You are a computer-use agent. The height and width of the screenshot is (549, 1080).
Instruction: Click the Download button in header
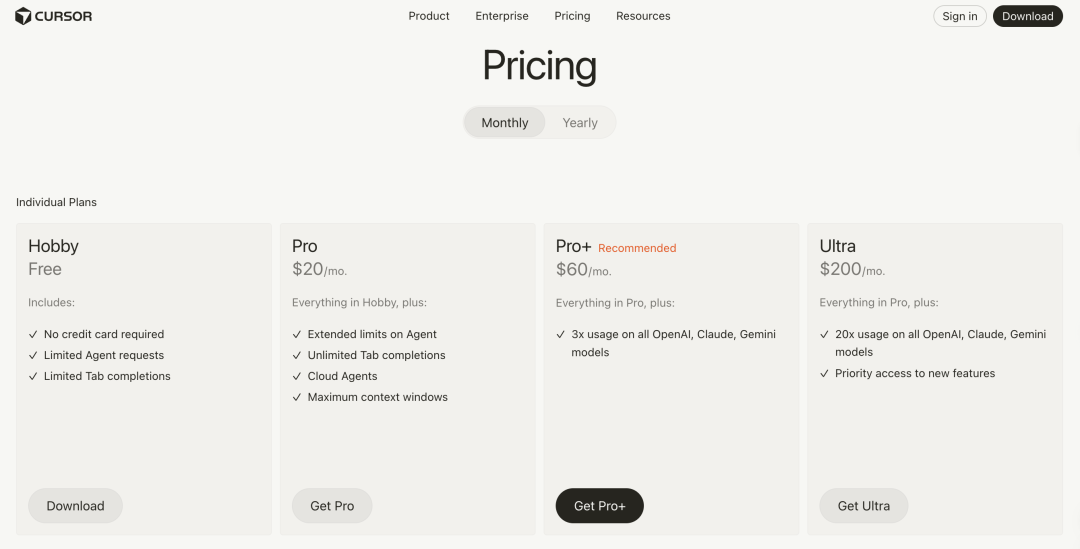pyautogui.click(x=1027, y=16)
